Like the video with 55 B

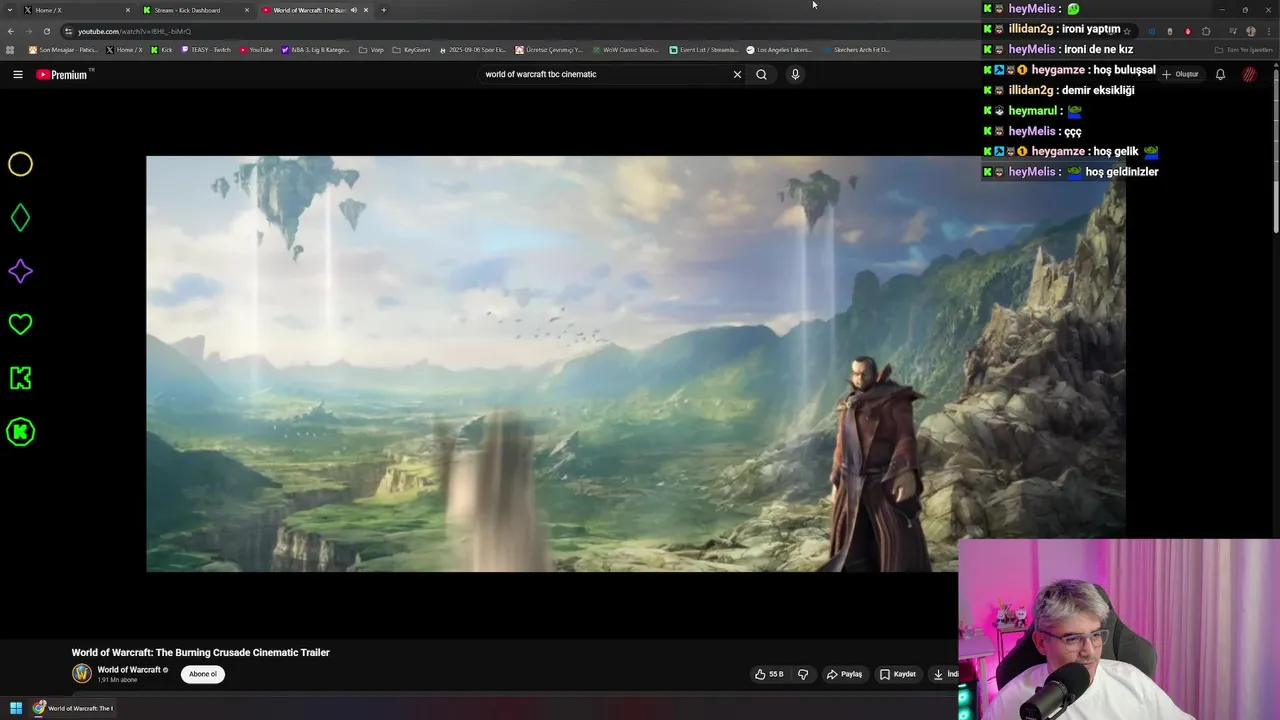click(x=769, y=674)
